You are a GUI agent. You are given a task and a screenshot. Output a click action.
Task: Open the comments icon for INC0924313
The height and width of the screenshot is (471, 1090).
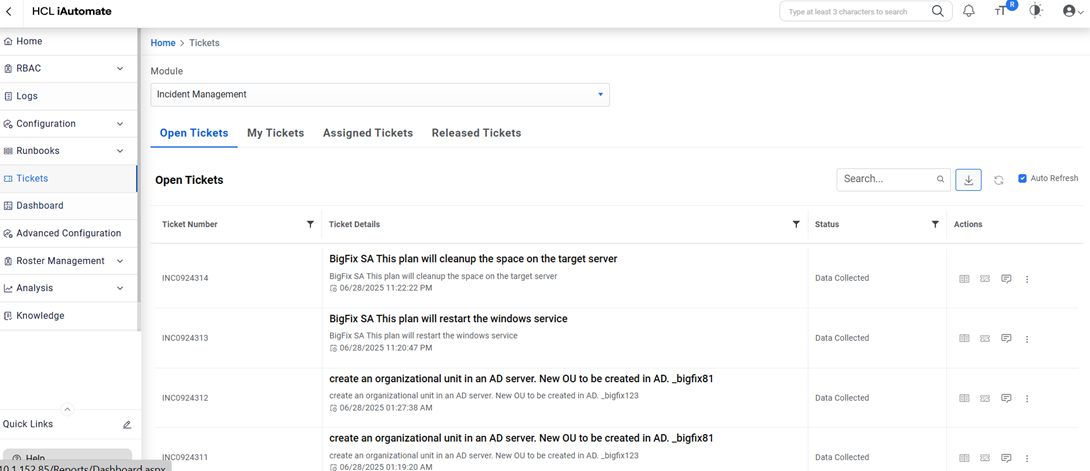[1006, 339]
